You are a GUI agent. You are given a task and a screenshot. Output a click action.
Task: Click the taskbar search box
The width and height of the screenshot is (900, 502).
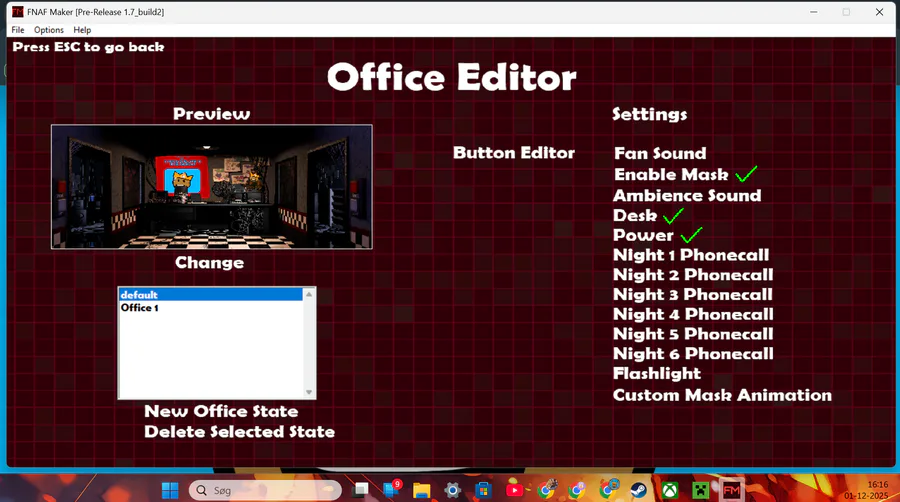click(265, 491)
